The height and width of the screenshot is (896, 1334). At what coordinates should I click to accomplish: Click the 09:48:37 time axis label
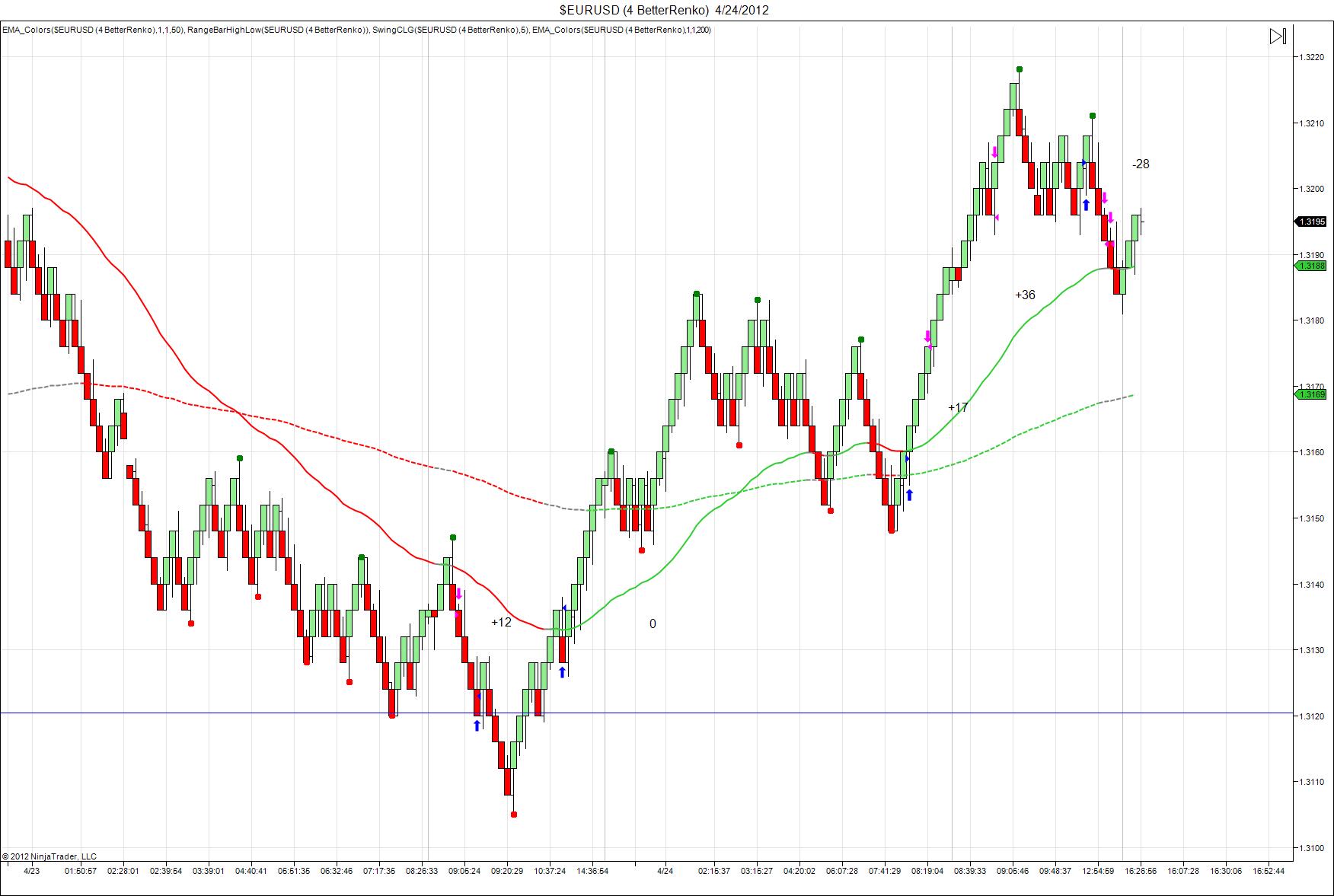tap(1055, 871)
